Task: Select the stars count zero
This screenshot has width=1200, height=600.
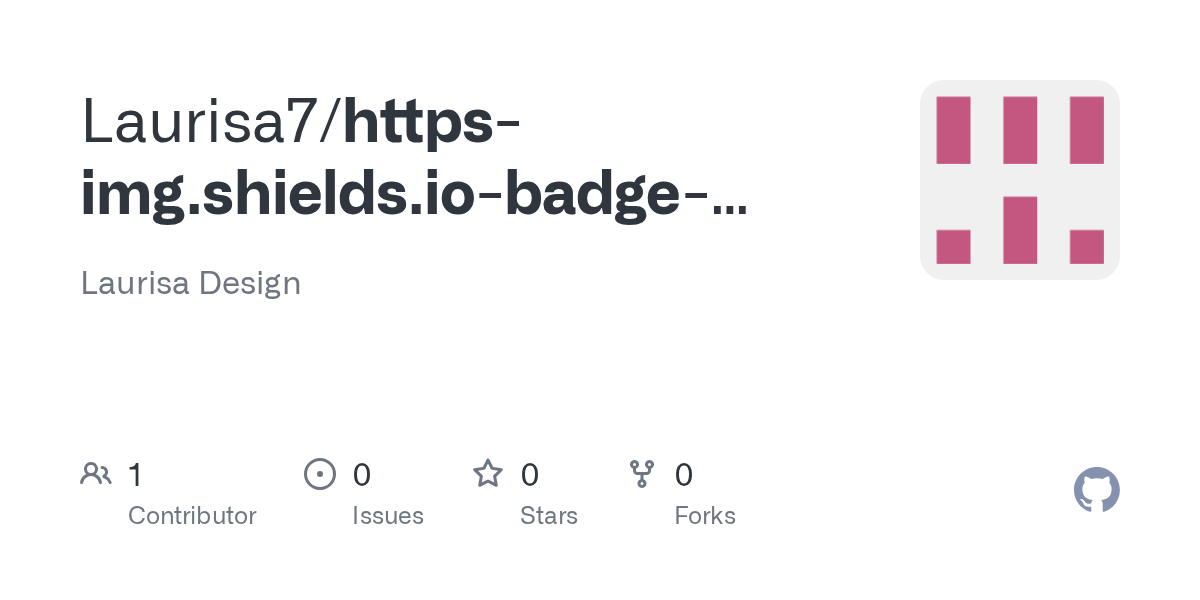Action: click(530, 475)
